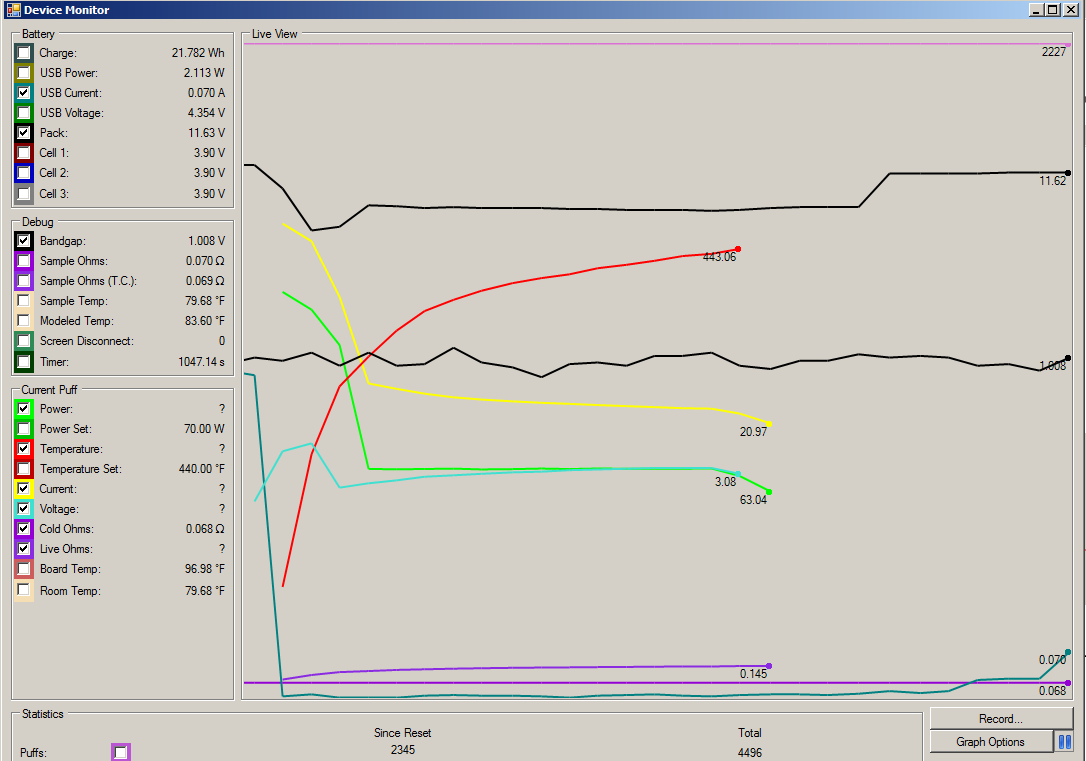This screenshot has height=761, width=1086.
Task: Click the red temperature endpoint at 443.06
Action: pyautogui.click(x=737, y=249)
